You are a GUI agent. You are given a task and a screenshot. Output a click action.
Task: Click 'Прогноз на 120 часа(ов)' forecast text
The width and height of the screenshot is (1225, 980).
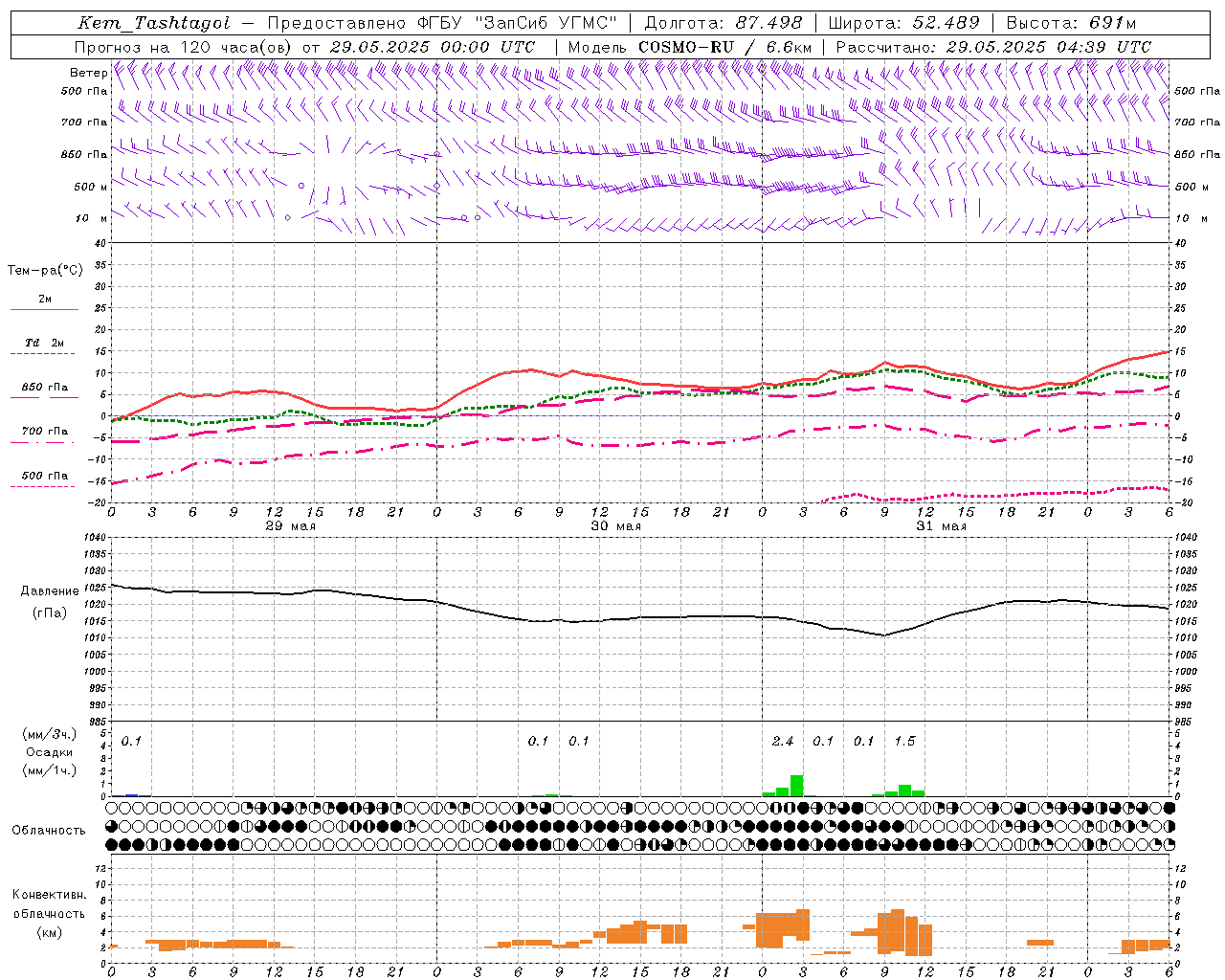coord(184,47)
